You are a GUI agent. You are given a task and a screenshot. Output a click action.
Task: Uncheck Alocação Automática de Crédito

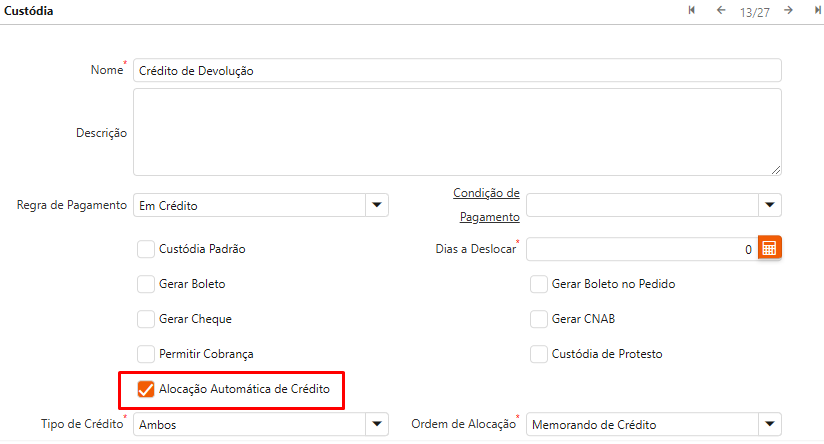point(146,389)
